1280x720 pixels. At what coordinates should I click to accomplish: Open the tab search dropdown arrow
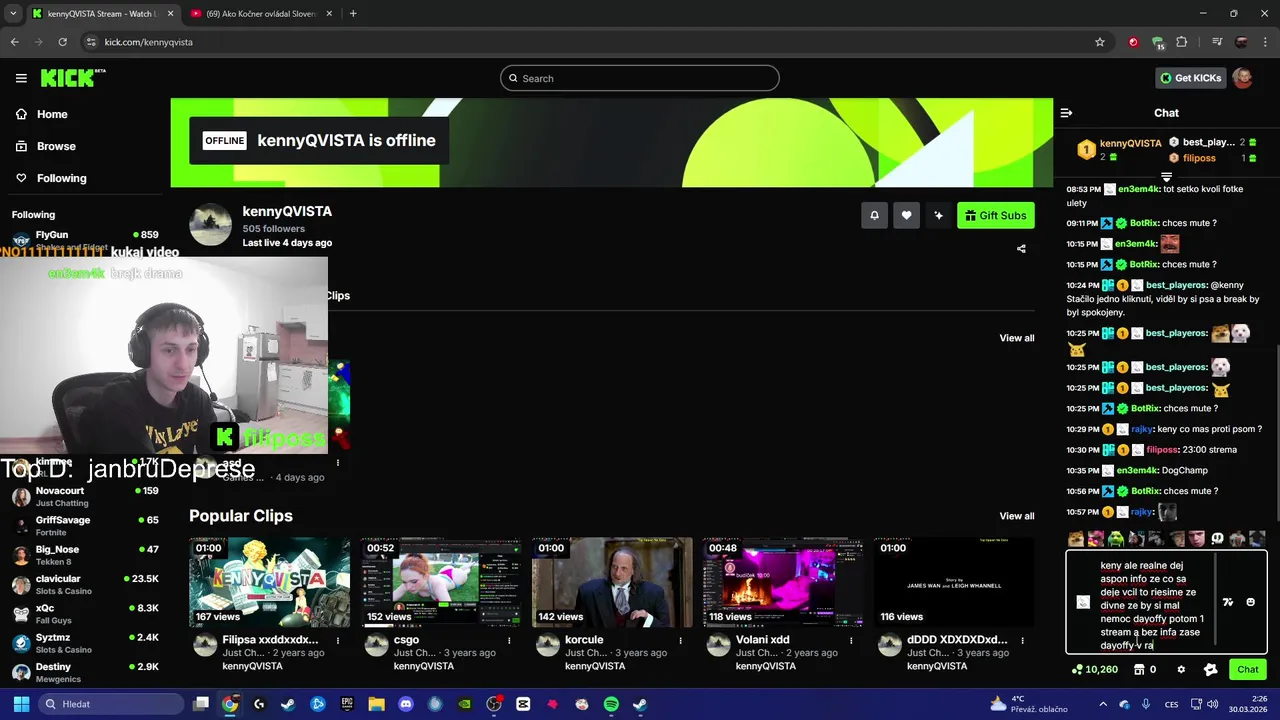coord(13,14)
